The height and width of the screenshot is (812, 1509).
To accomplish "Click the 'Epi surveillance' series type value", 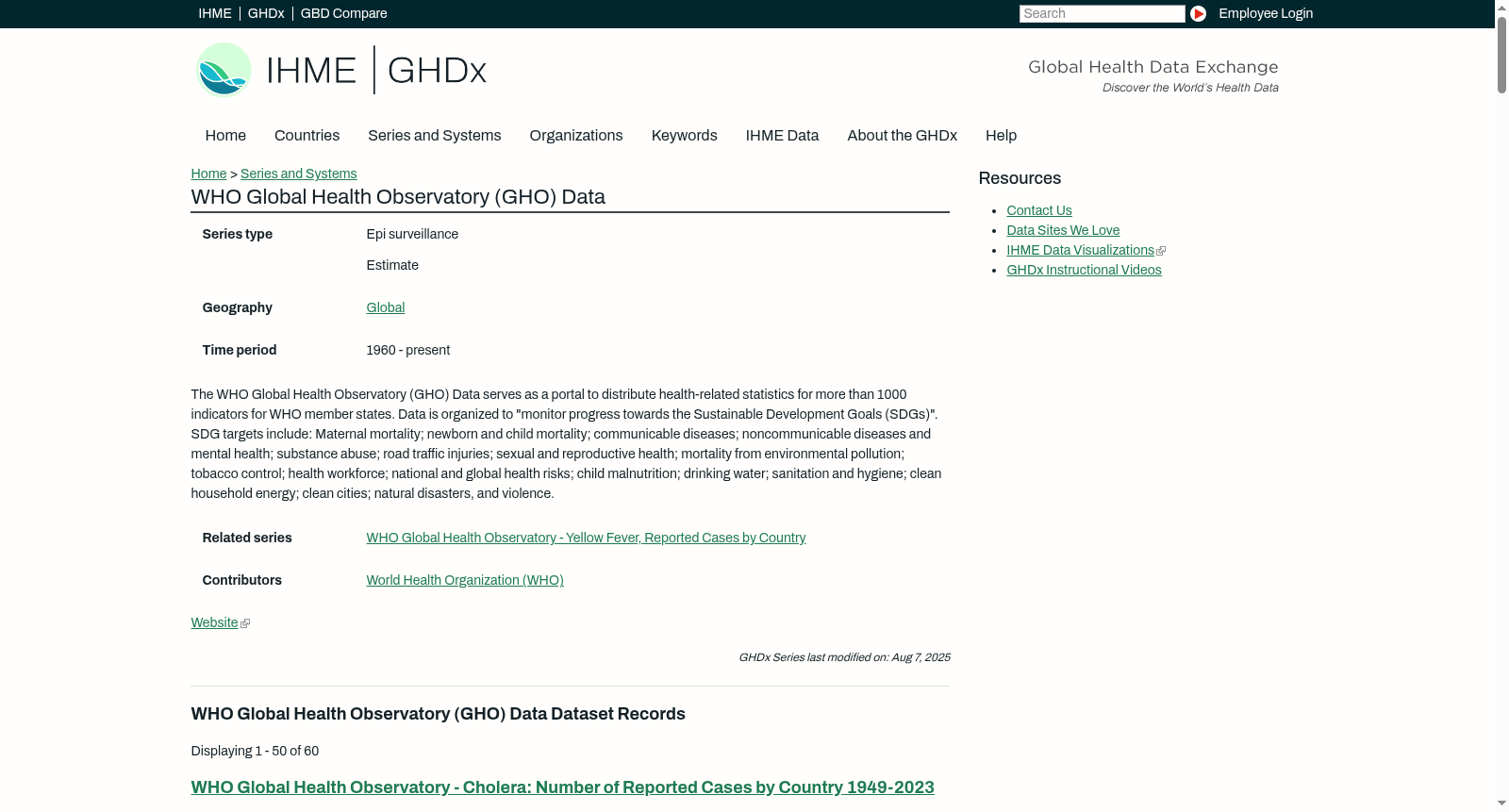I will pyautogui.click(x=412, y=234).
